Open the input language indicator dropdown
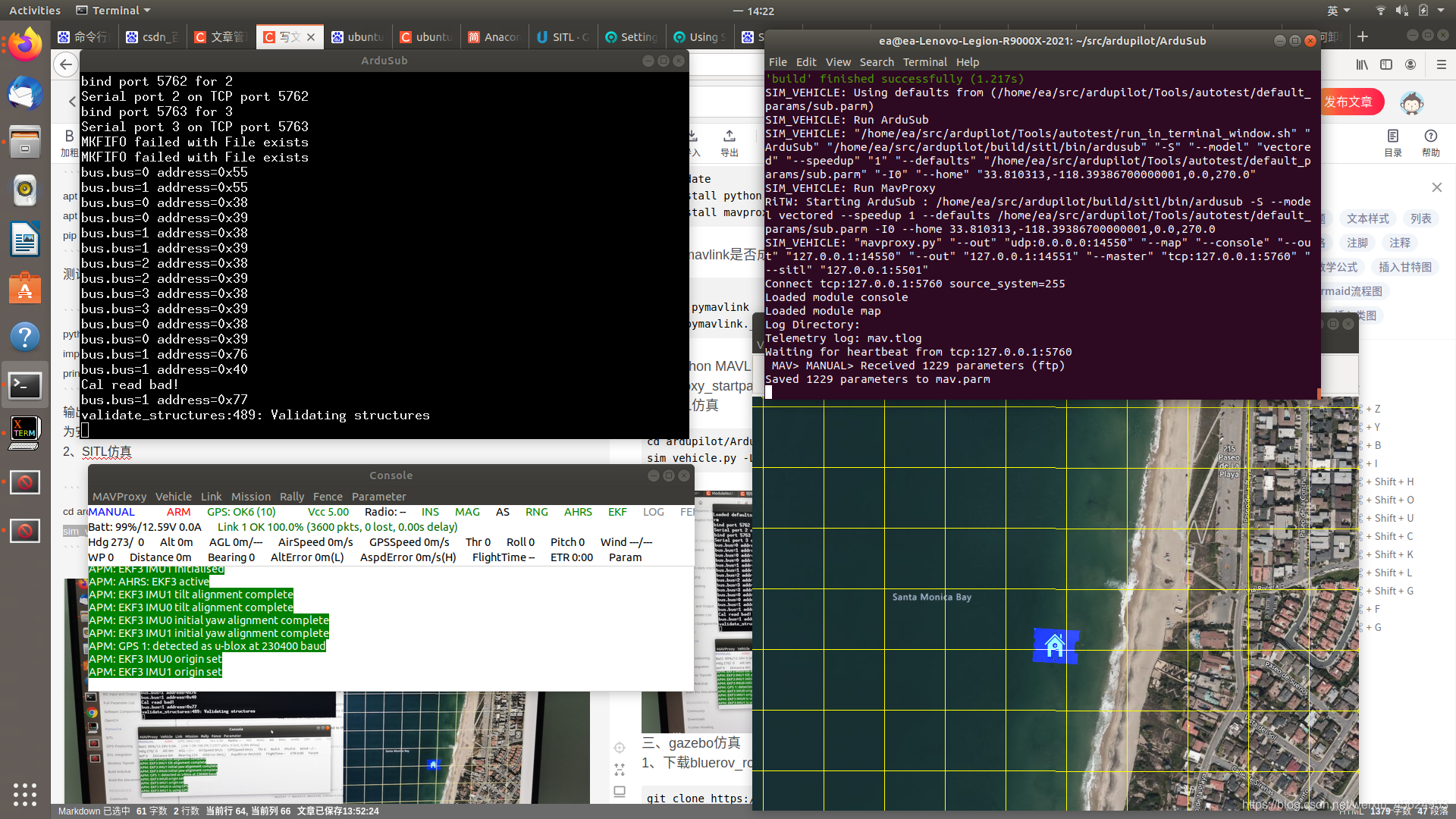The image size is (1456, 819). click(1338, 11)
